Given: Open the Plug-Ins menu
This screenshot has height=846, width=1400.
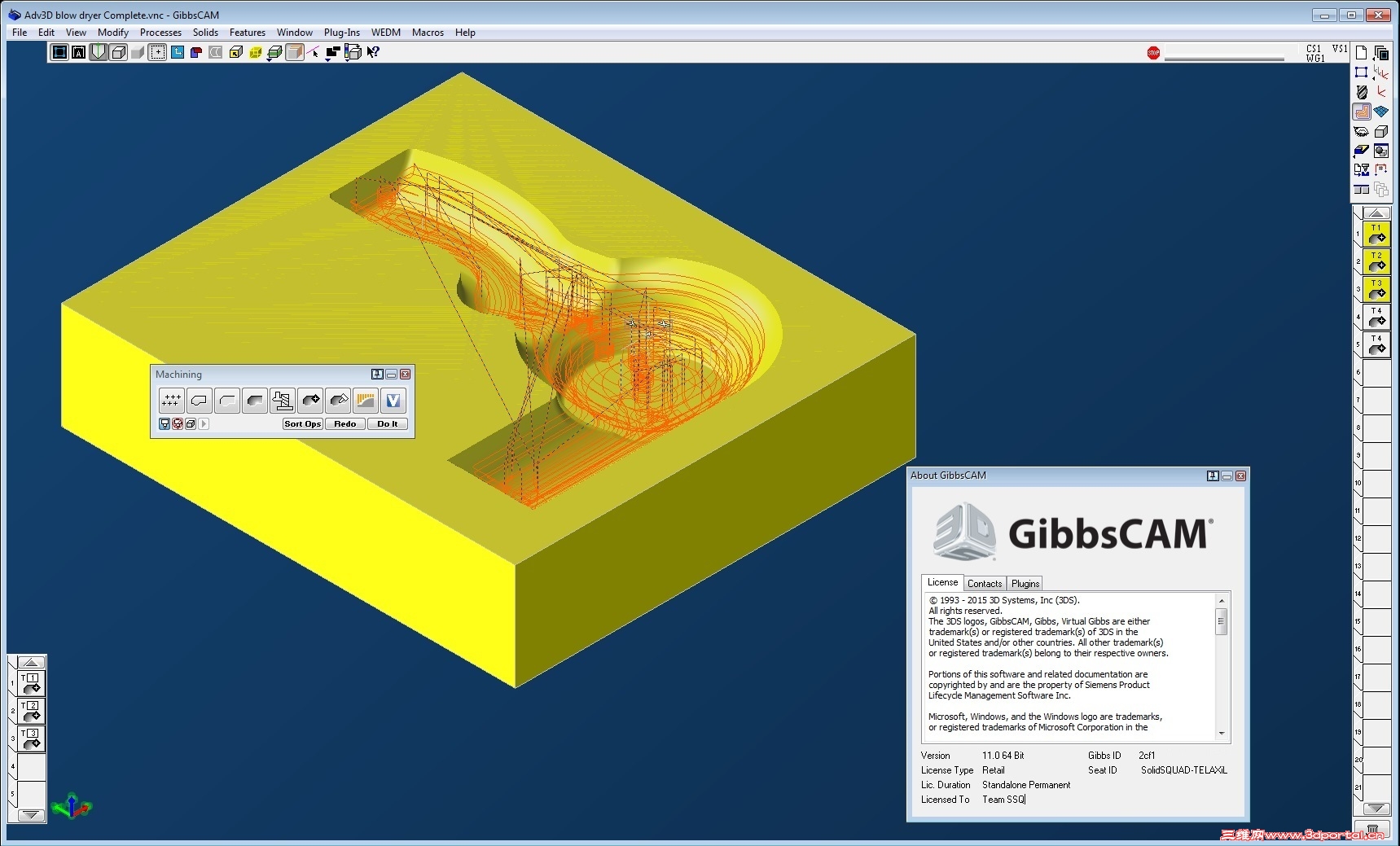Looking at the screenshot, I should pos(342,33).
